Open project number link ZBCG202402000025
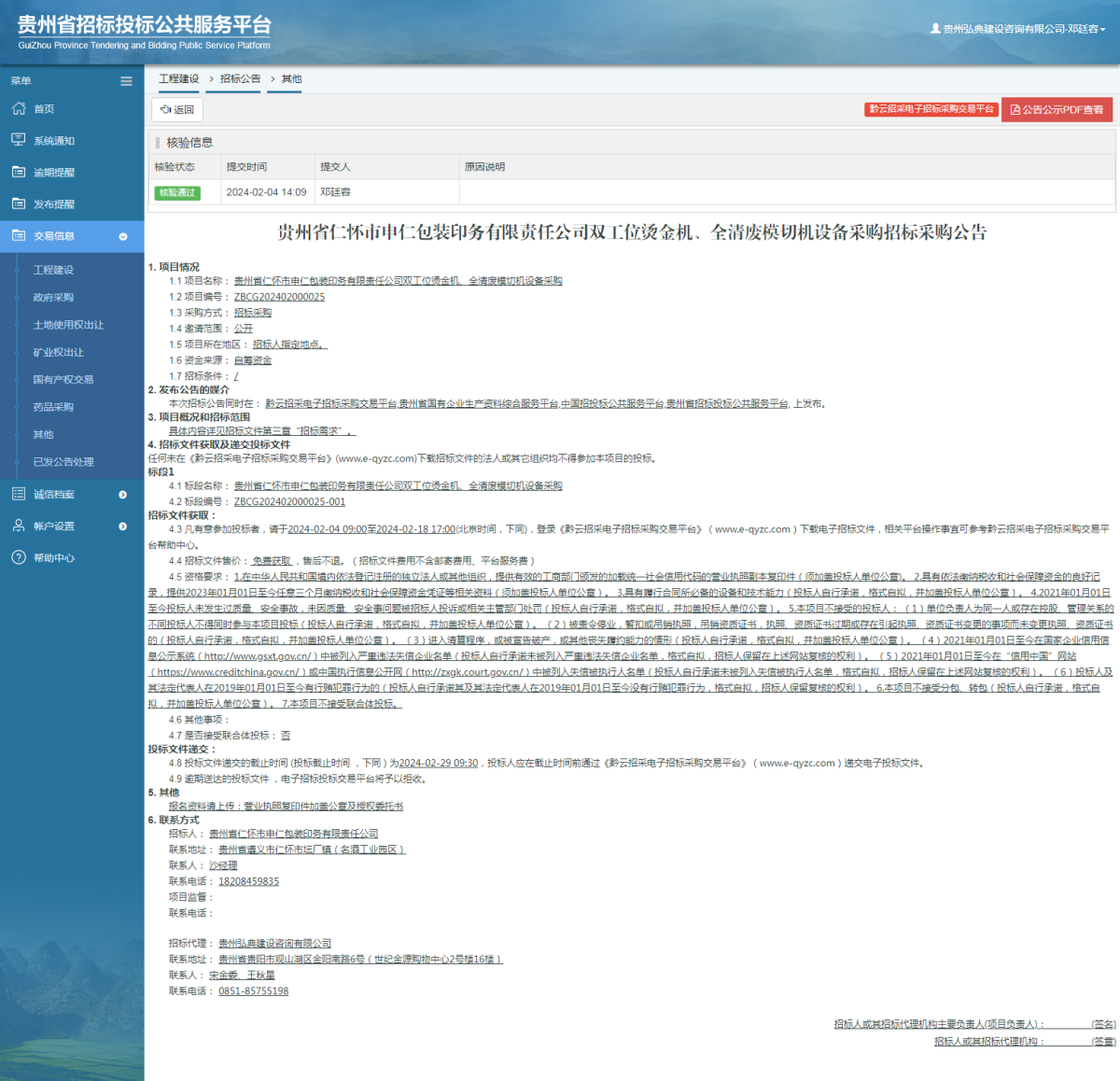 277,297
